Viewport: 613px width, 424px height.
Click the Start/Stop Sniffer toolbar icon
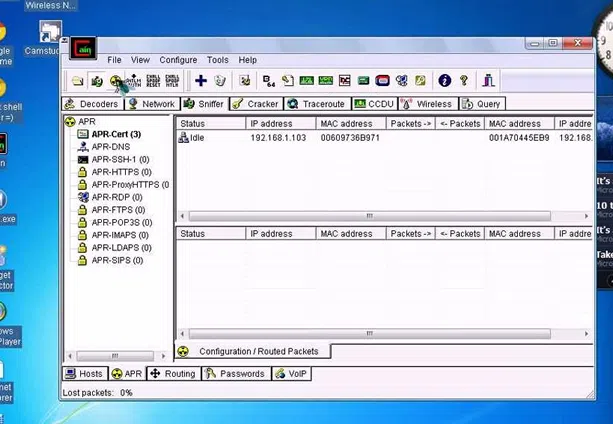coord(97,81)
